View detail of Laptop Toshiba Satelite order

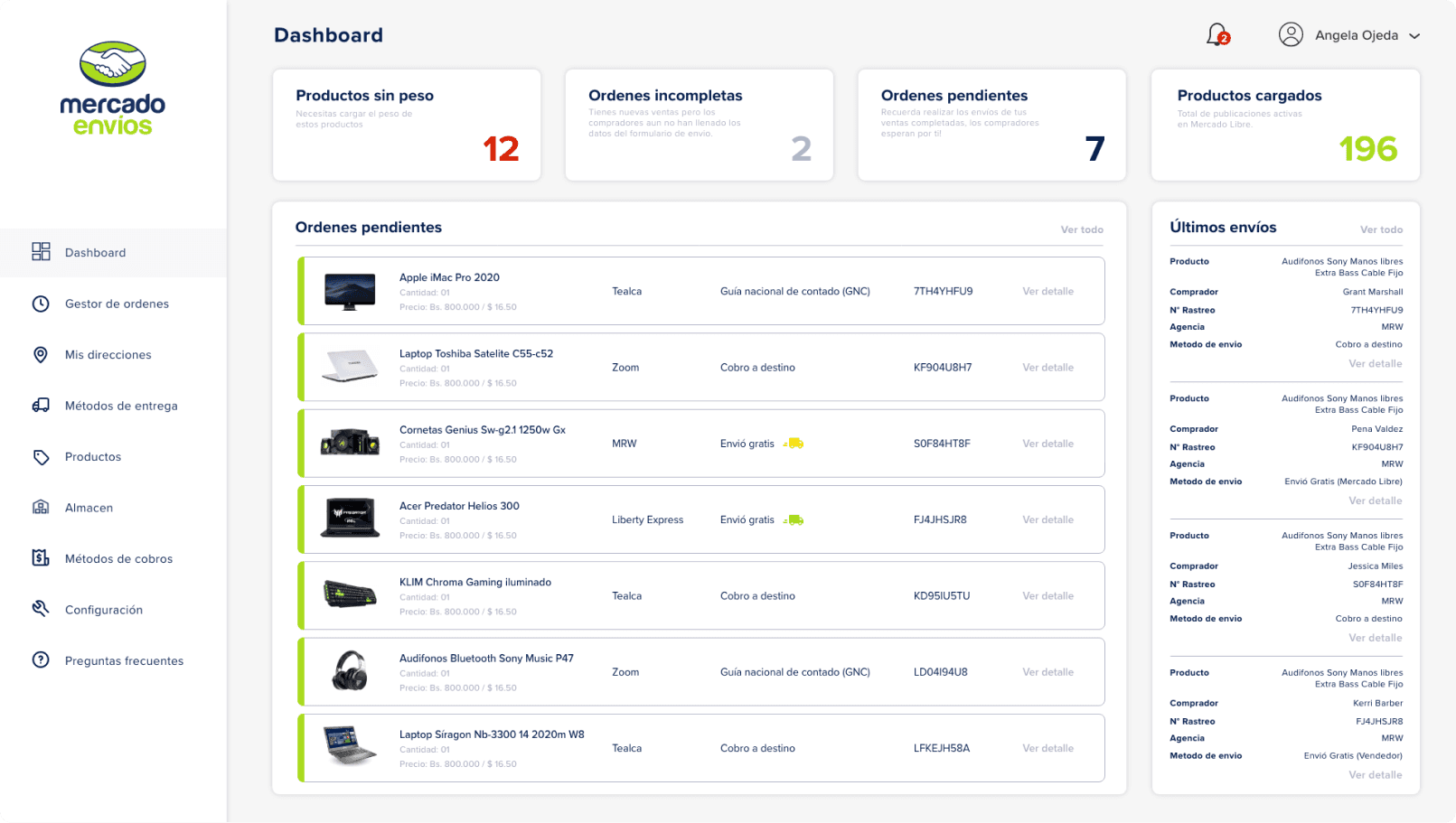1047,368
